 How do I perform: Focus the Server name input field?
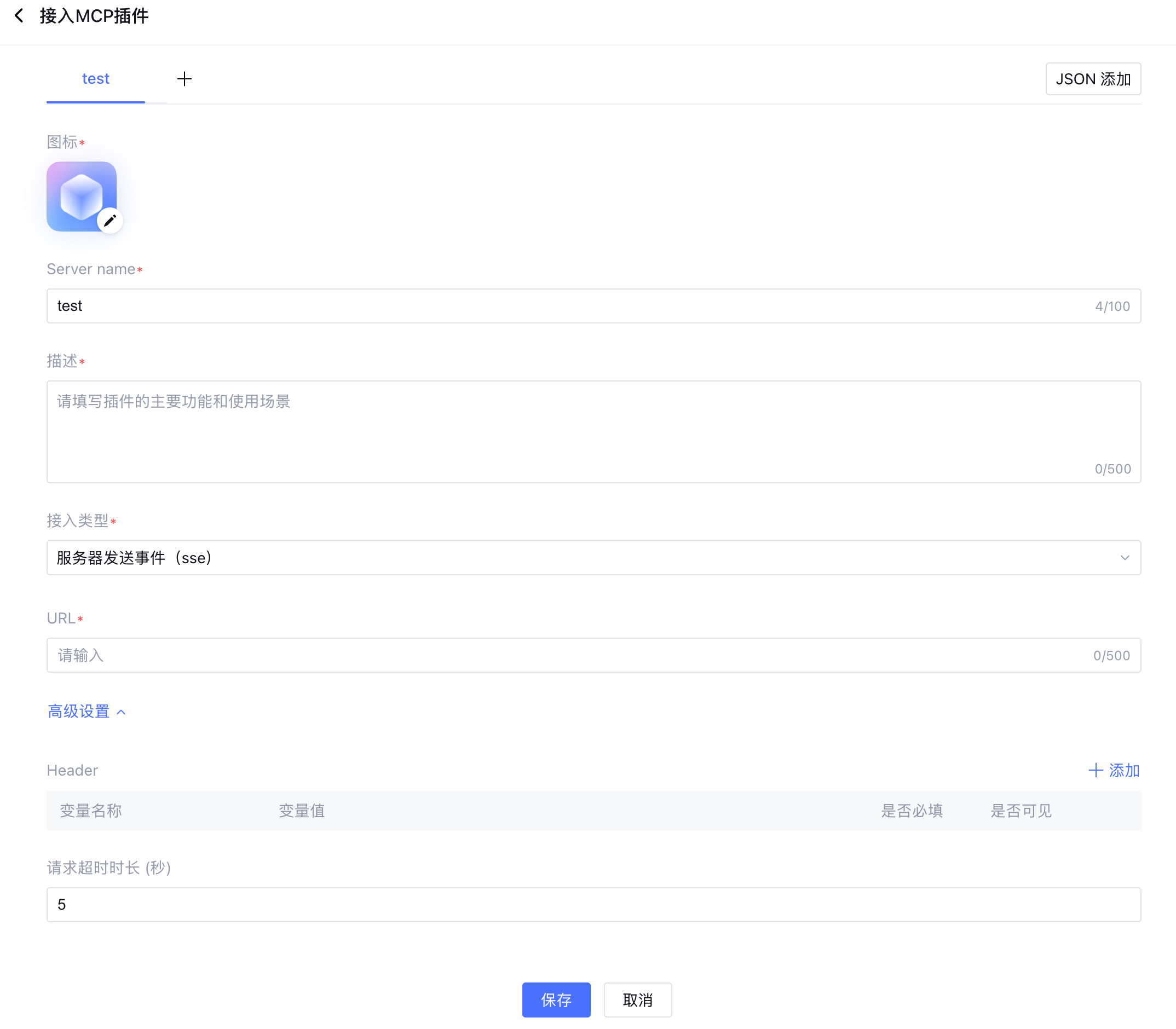[574, 306]
